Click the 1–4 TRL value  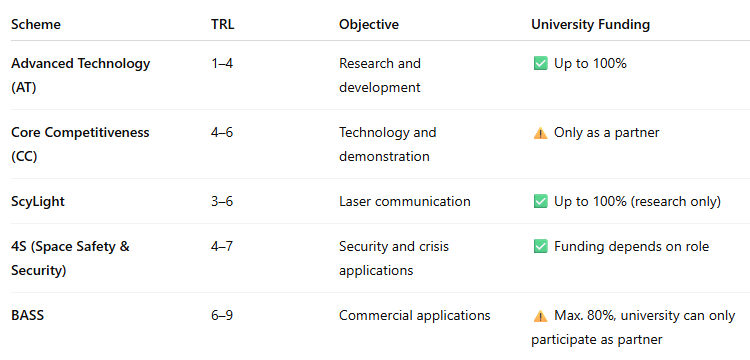coord(222,63)
